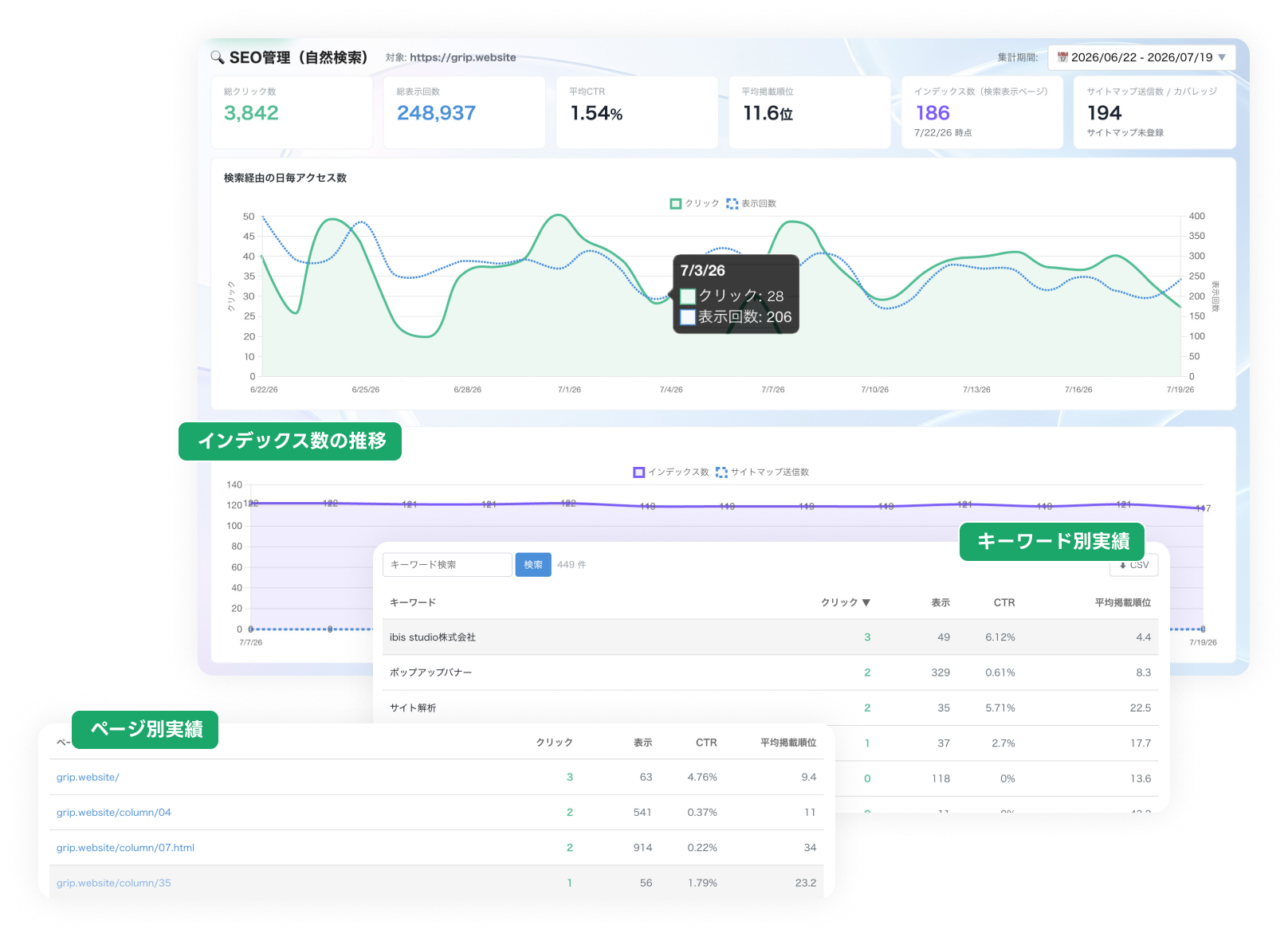This screenshot has height=937, width=1288.
Task: Click the calendar icon in date range
Action: tap(1062, 57)
